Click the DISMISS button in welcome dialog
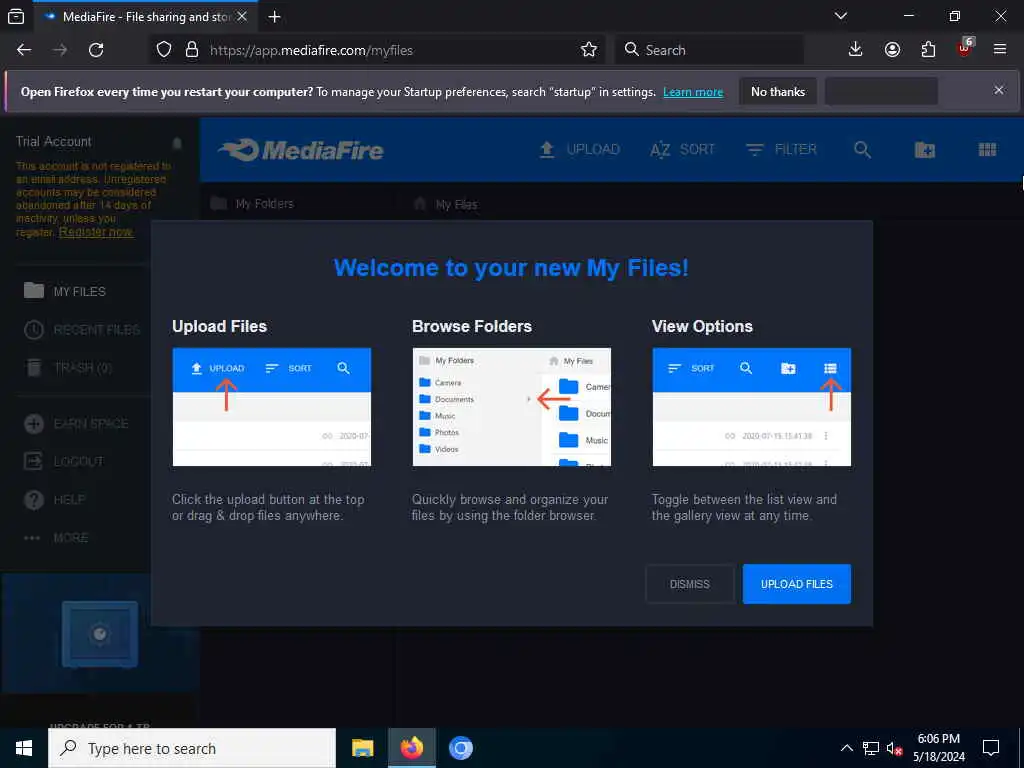Screen dimensions: 1024x768 coord(690,584)
